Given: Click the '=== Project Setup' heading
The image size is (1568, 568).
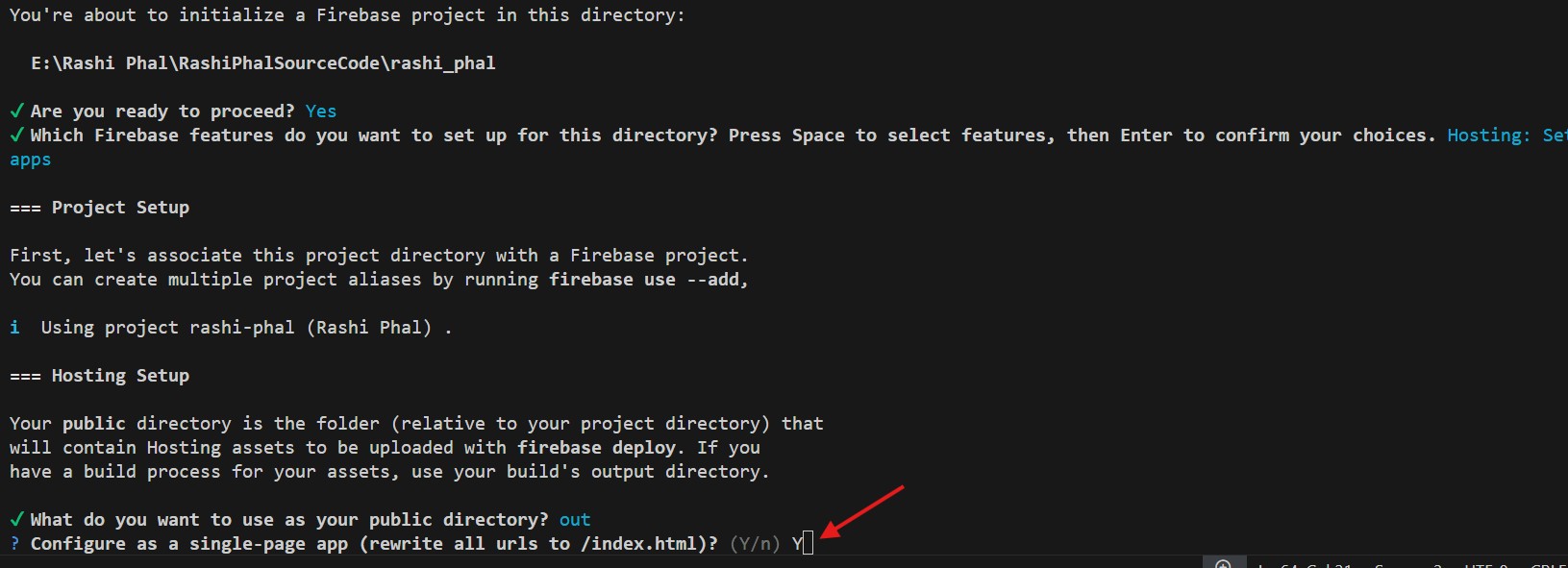Looking at the screenshot, I should (x=100, y=207).
